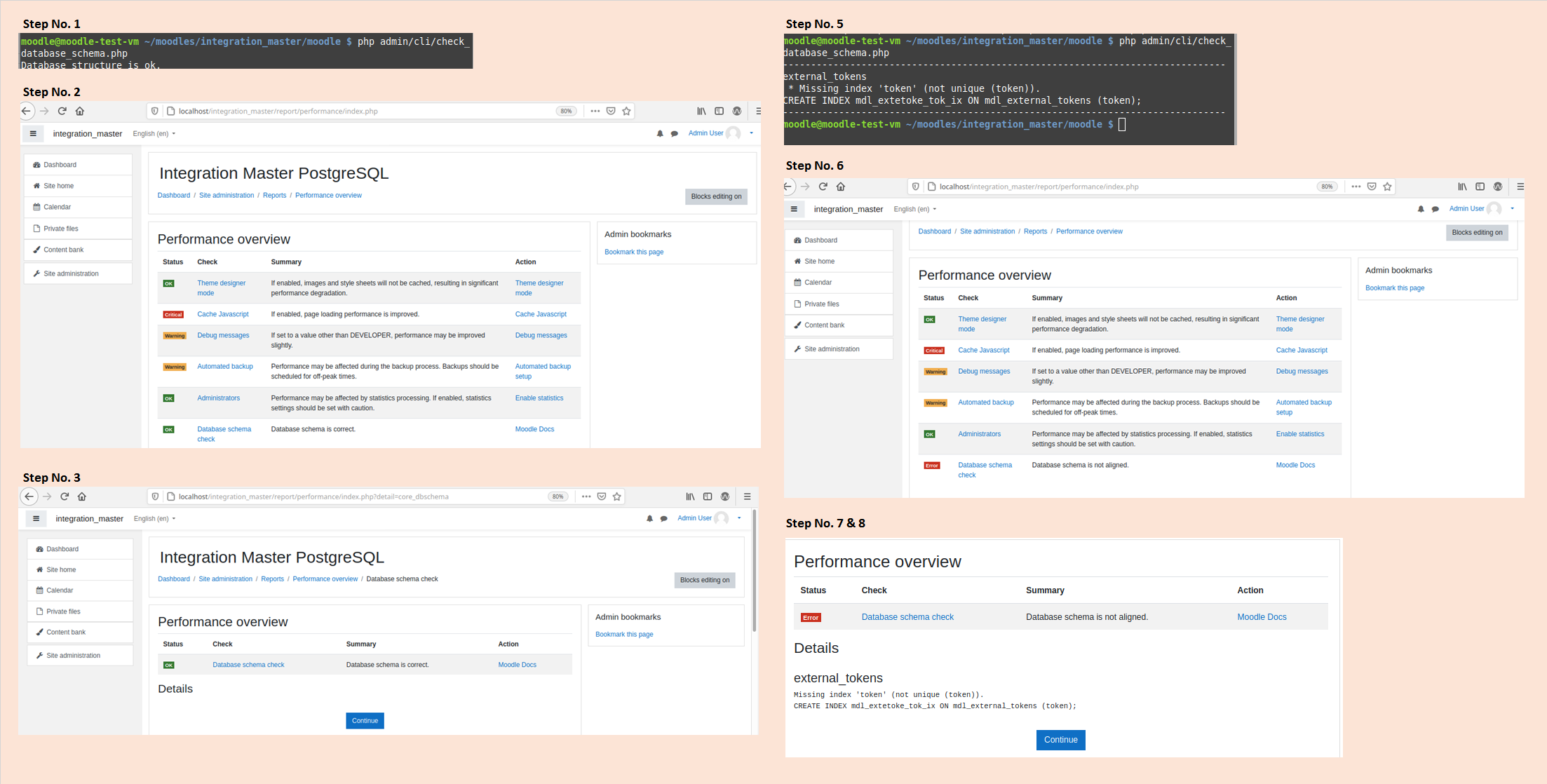Open Site administration in Step 6 sidebar
Viewport: 1547px width, 784px height.
point(839,349)
